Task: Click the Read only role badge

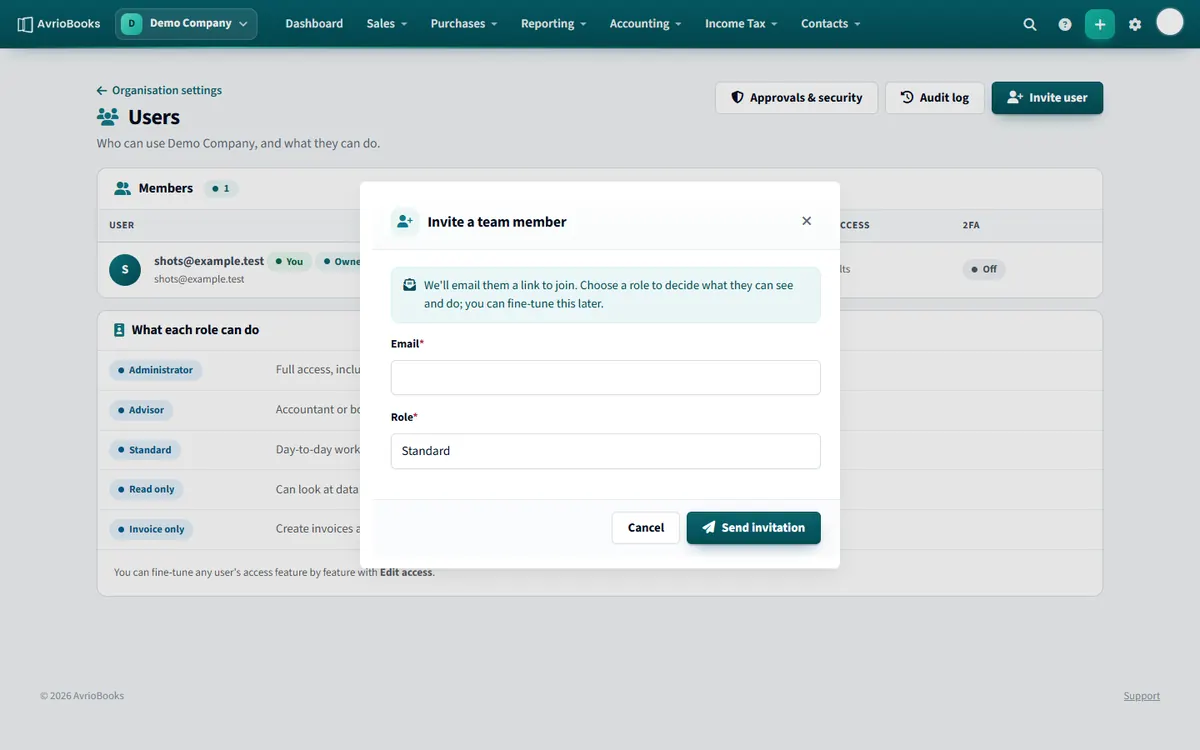Action: 147,489
